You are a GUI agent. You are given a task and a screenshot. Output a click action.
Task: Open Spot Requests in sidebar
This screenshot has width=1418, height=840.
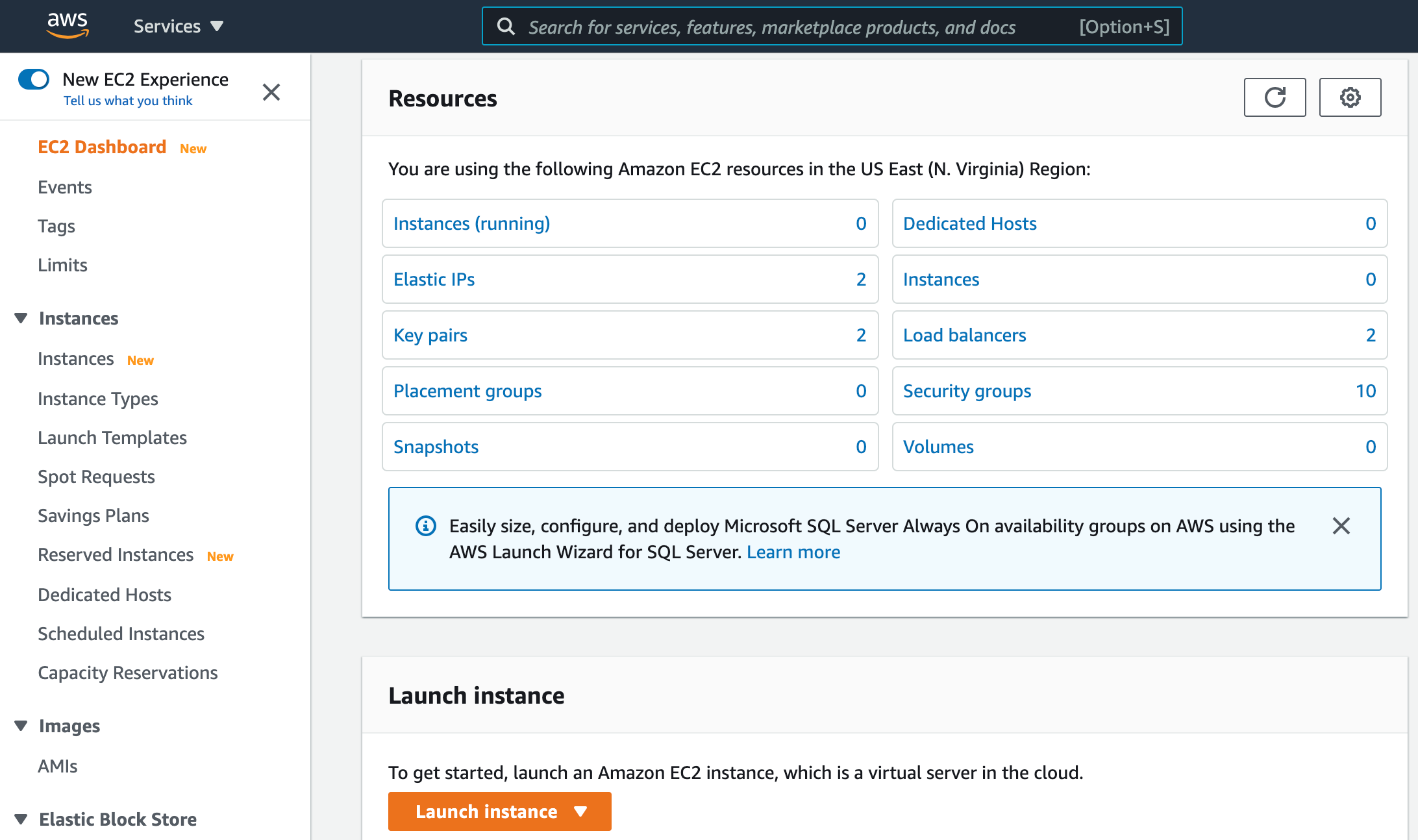96,476
